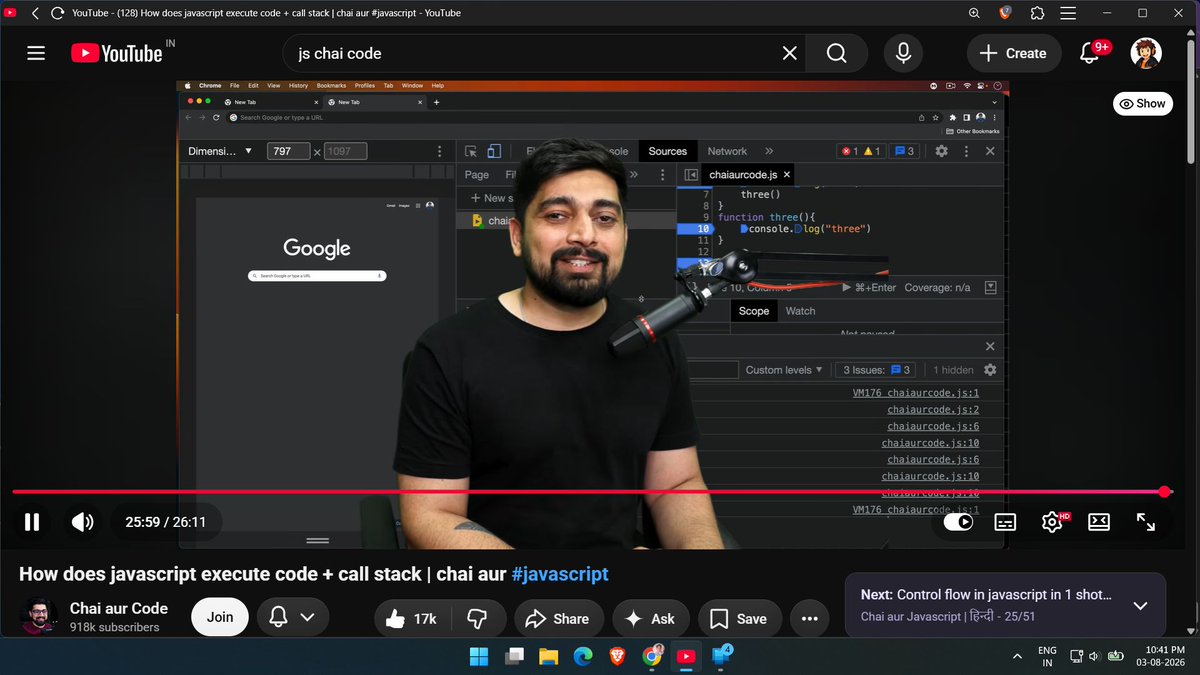Clear the search text with the X
Image resolution: width=1200 pixels, height=675 pixels.
click(790, 53)
